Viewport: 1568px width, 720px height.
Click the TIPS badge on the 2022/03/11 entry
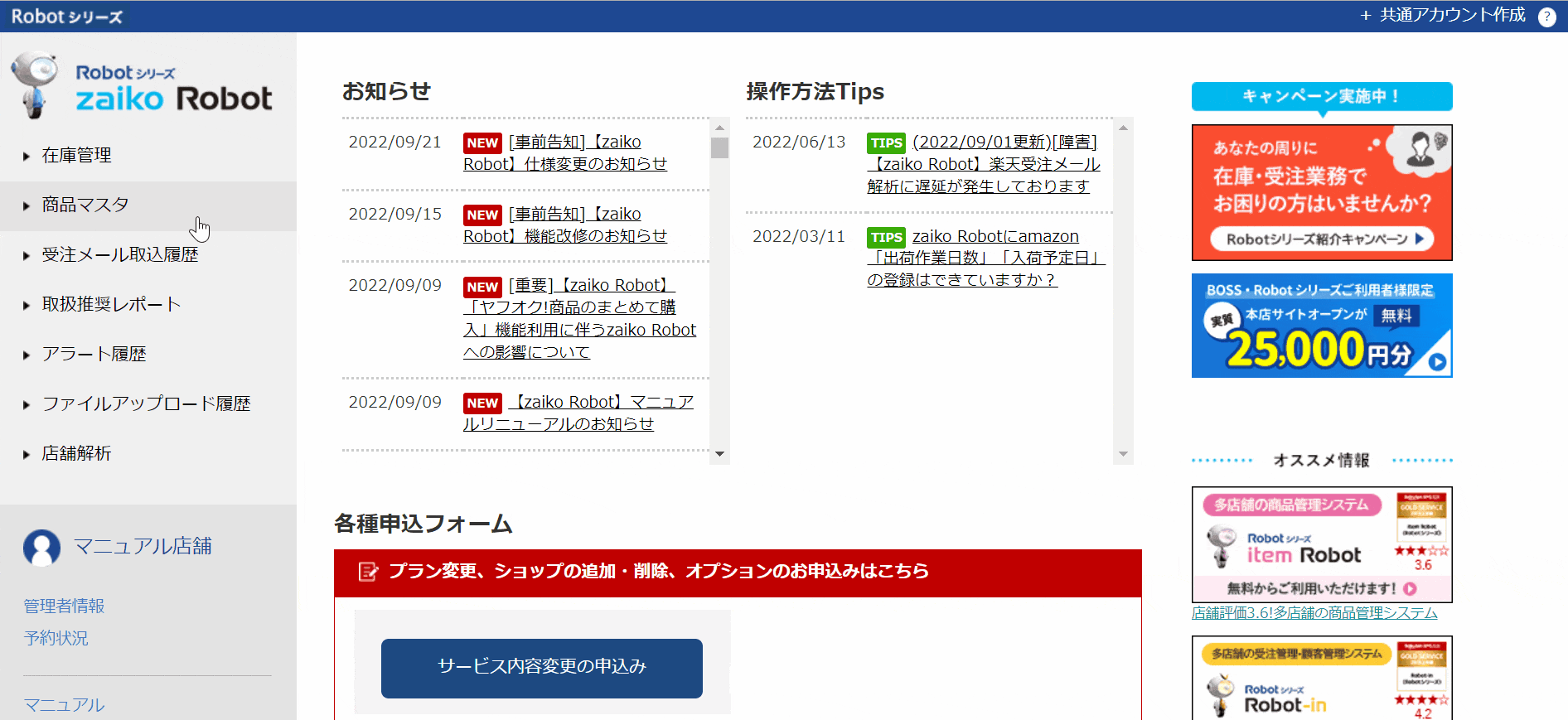[886, 237]
